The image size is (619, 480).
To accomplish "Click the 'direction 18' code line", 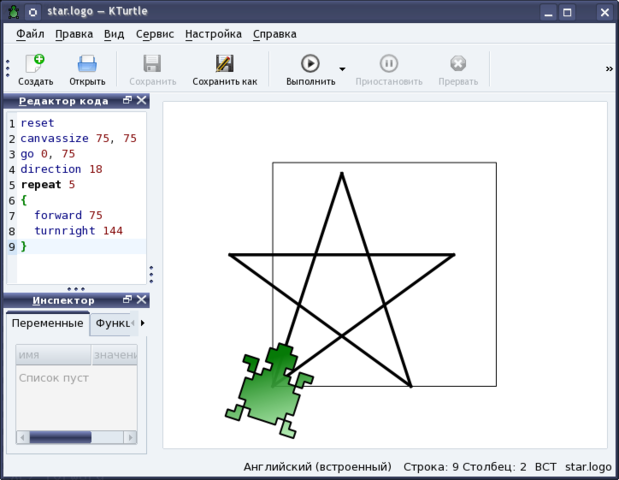I will coord(61,169).
